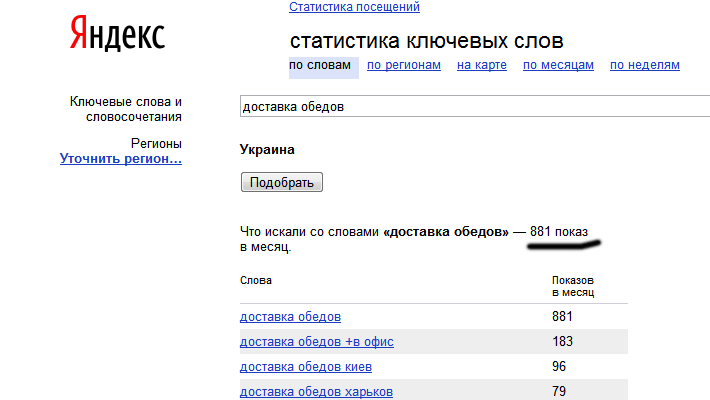Click the статистика ключевых слов heading

pos(426,41)
